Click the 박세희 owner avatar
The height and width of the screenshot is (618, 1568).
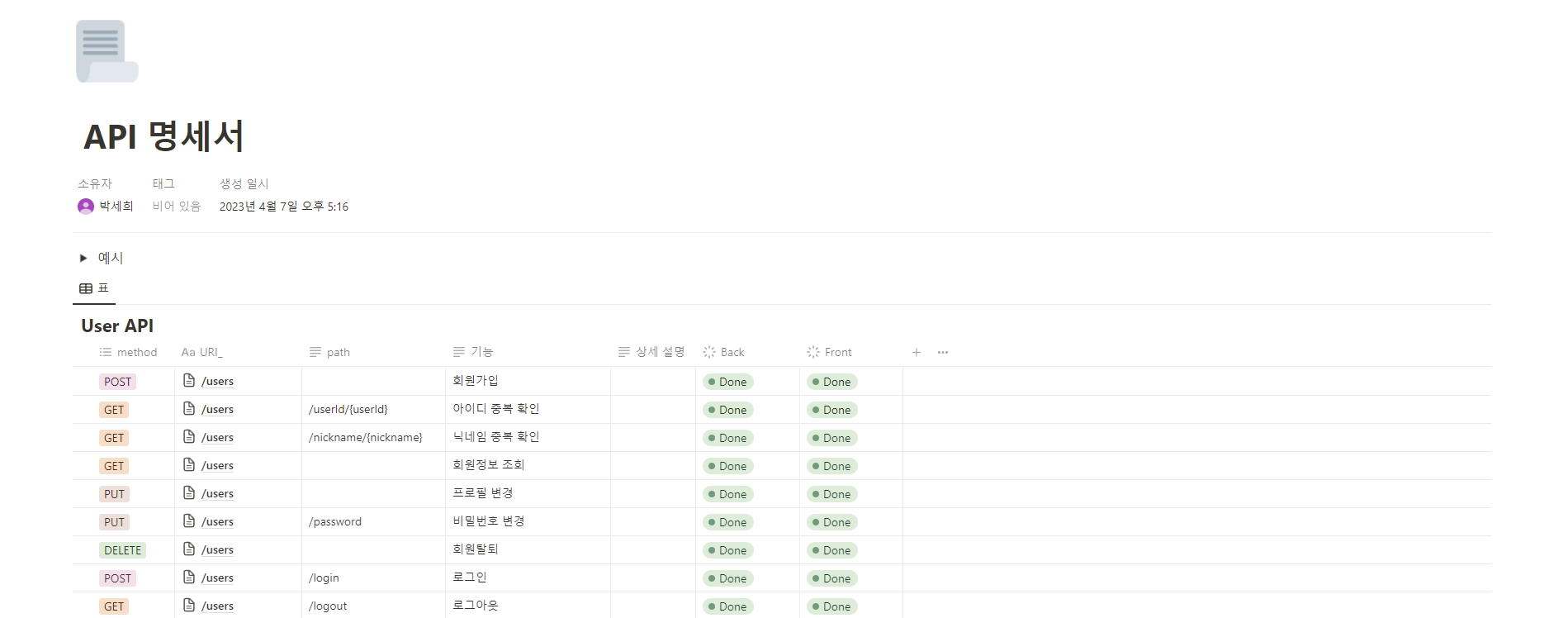click(x=86, y=207)
